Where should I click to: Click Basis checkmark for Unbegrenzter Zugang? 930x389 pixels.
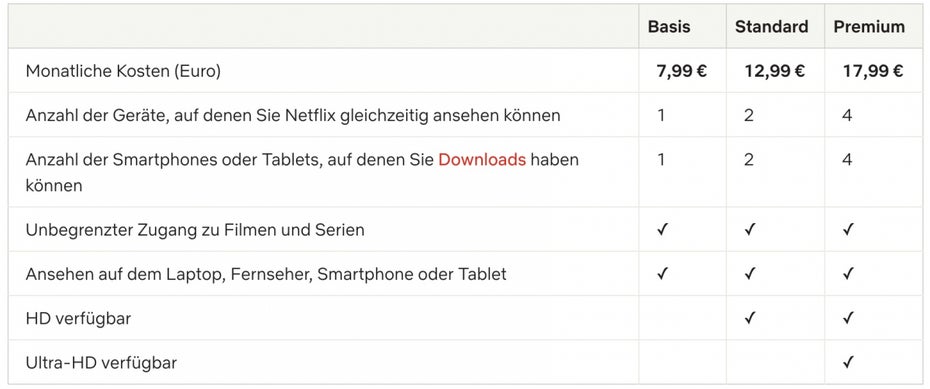coord(662,229)
